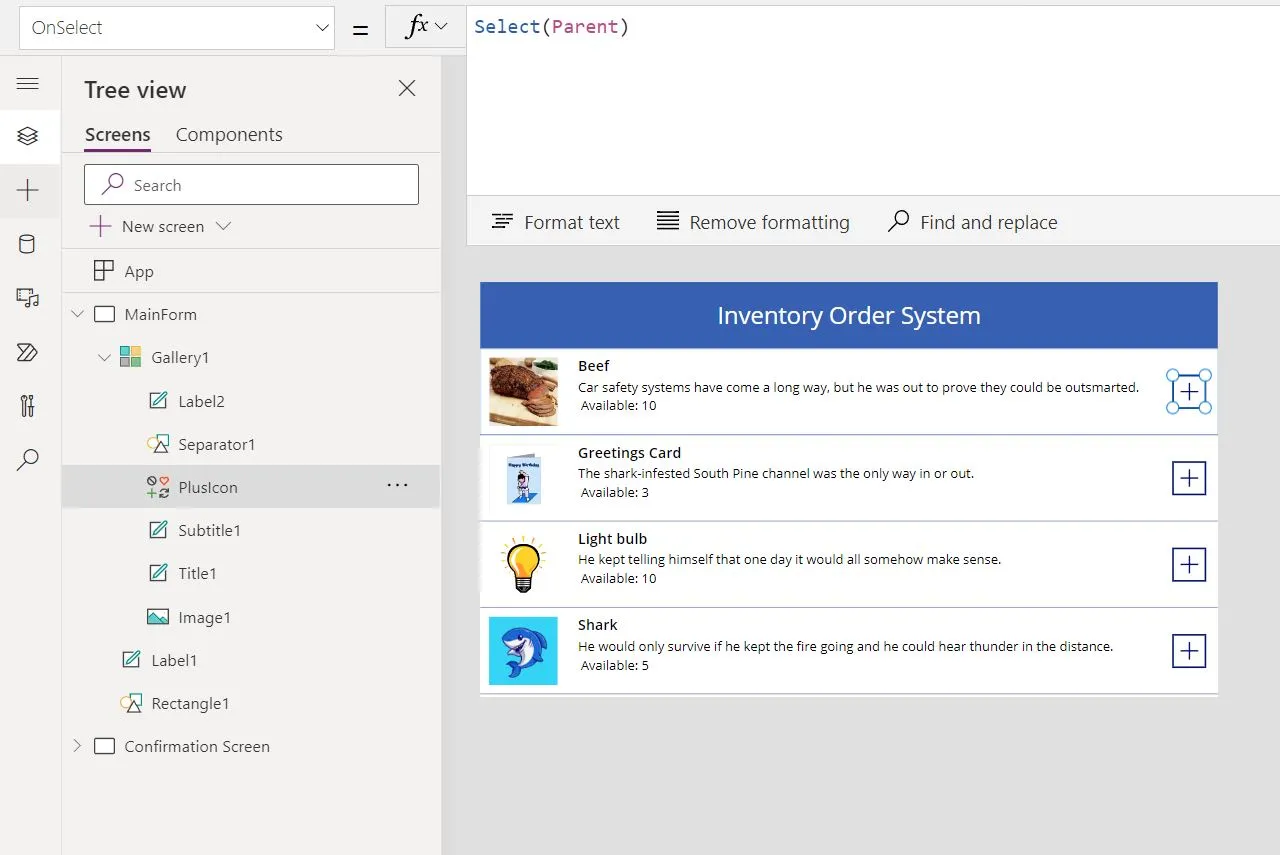Open the PlusIcon more options ellipsis
The height and width of the screenshot is (855, 1280).
pos(397,486)
